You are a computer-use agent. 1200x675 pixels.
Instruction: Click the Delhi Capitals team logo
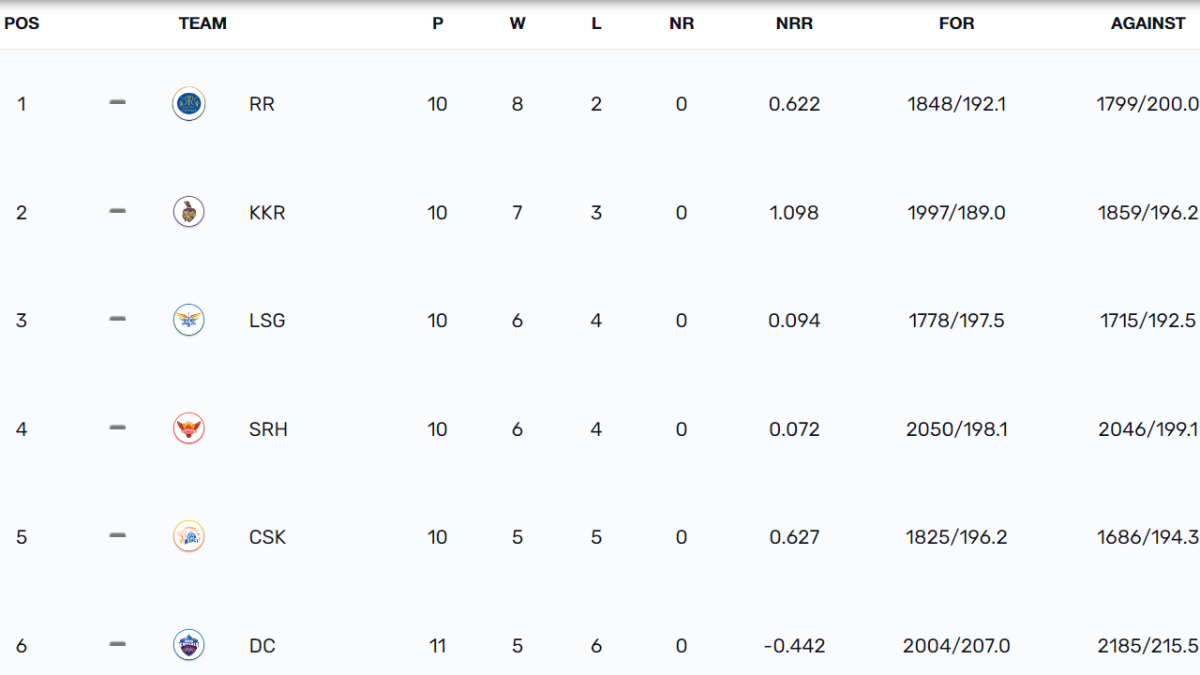189,645
